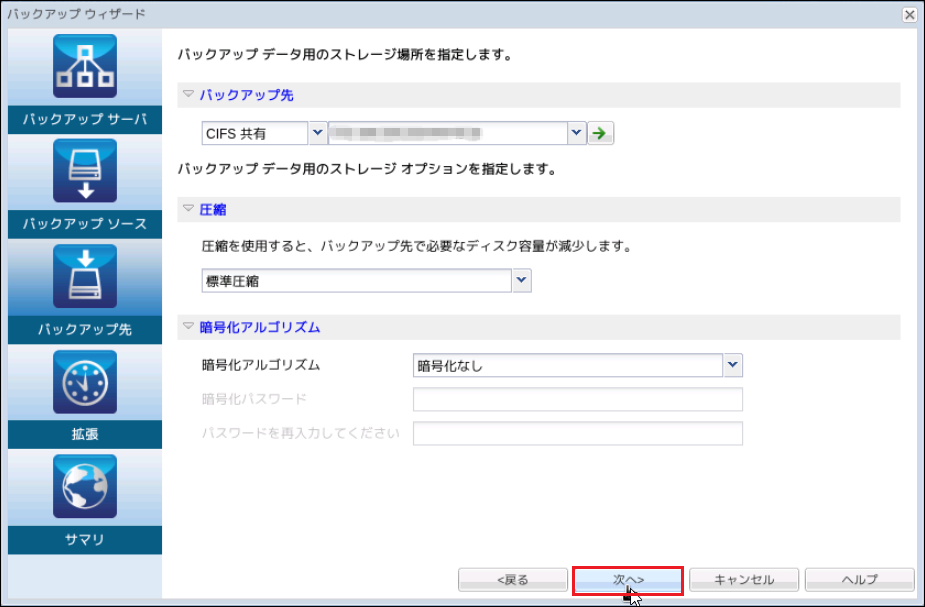Select the 拡張 step label

pyautogui.click(x=85, y=435)
